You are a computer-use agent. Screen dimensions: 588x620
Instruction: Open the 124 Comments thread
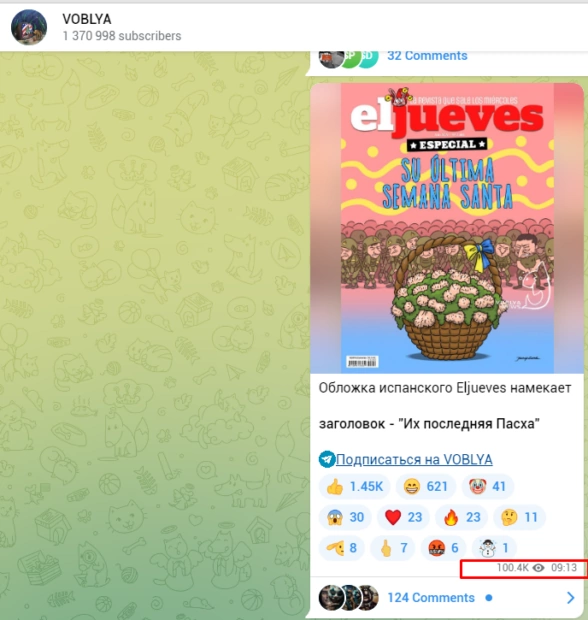(x=431, y=597)
